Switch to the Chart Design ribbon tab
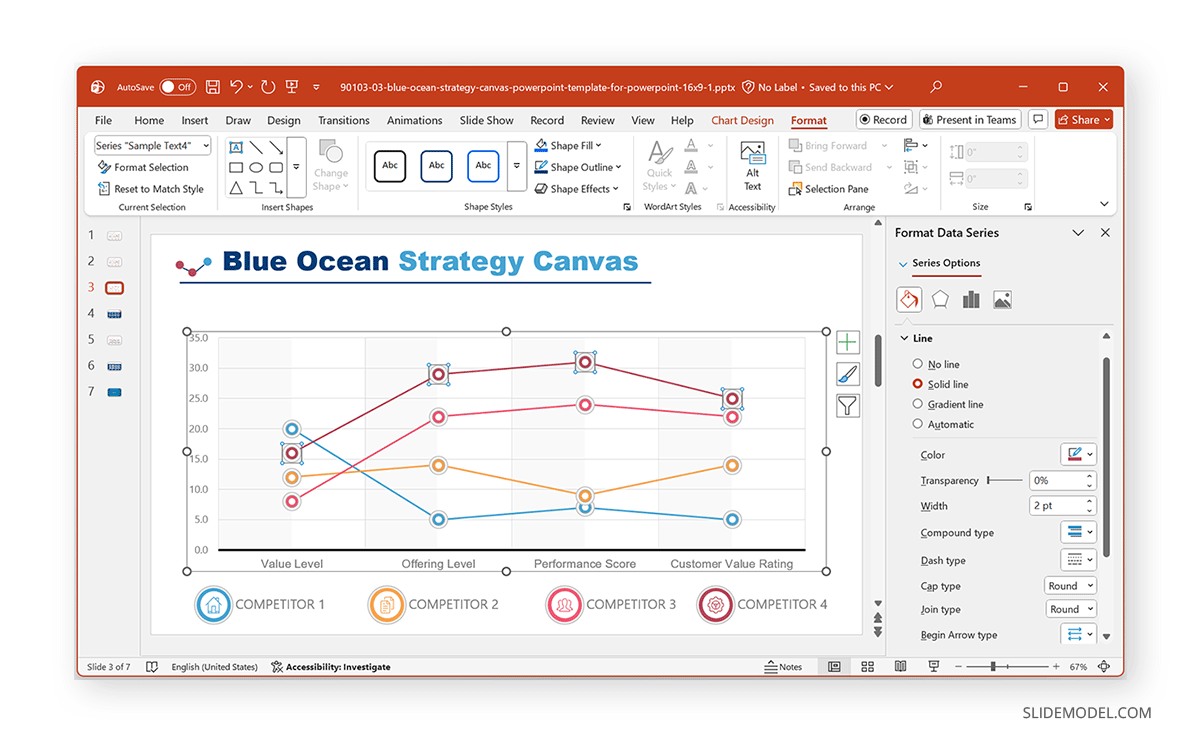This screenshot has height=743, width=1200. [x=742, y=120]
